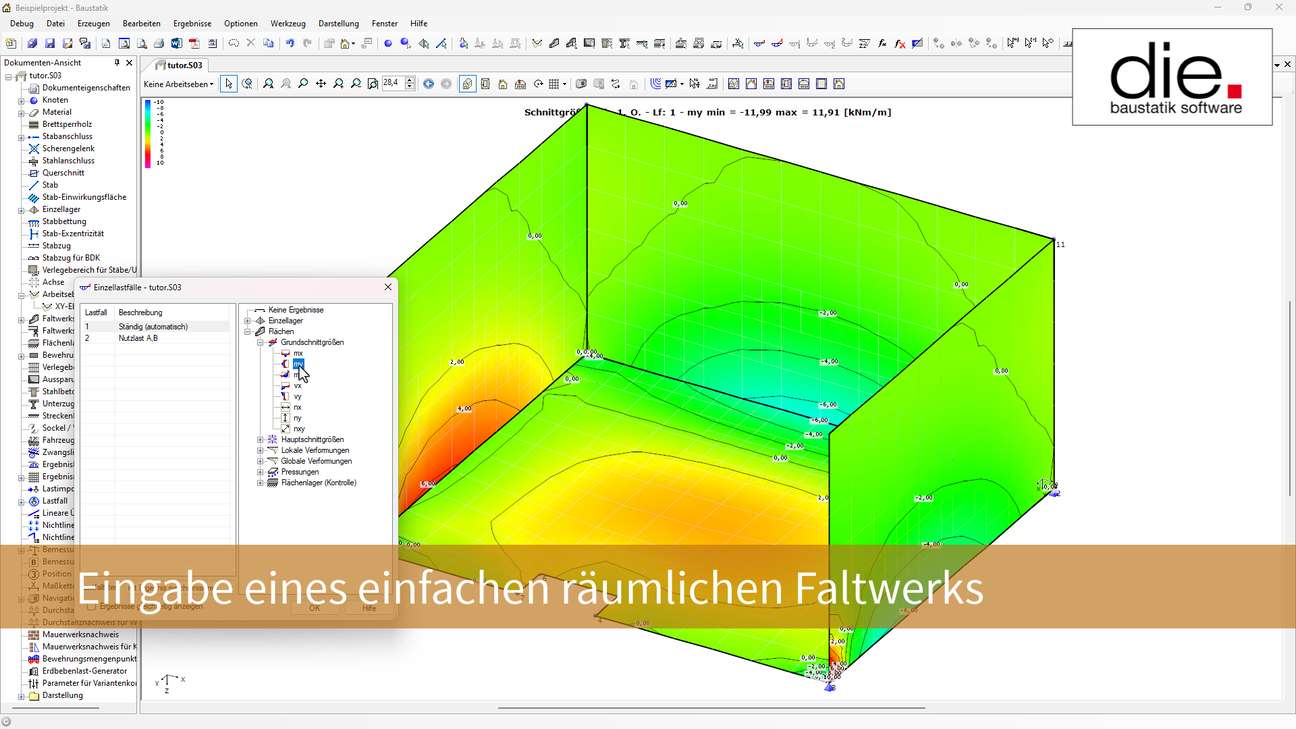Click the blue back navigation arrow

click(428, 84)
